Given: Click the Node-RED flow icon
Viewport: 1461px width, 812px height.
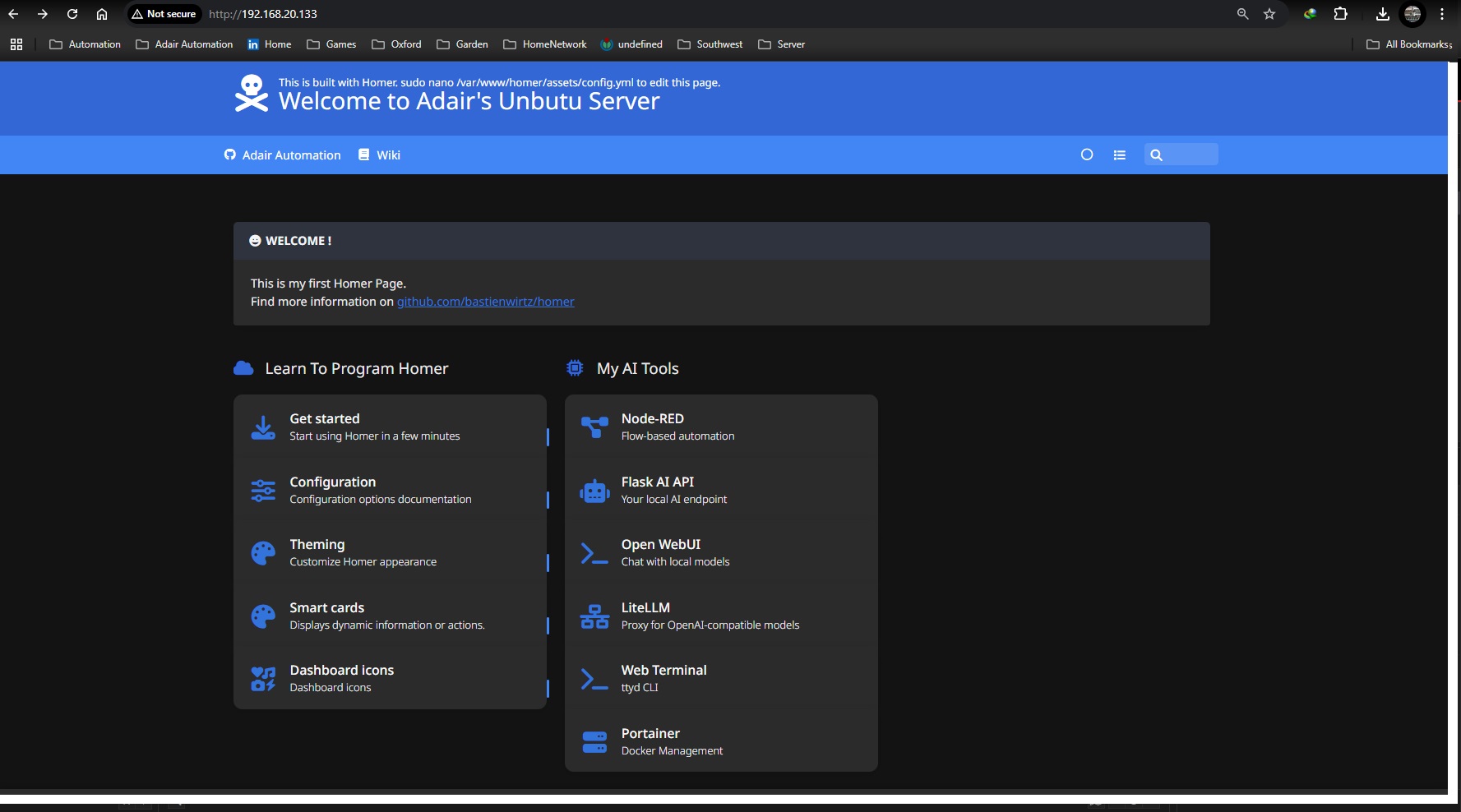Looking at the screenshot, I should pyautogui.click(x=594, y=427).
